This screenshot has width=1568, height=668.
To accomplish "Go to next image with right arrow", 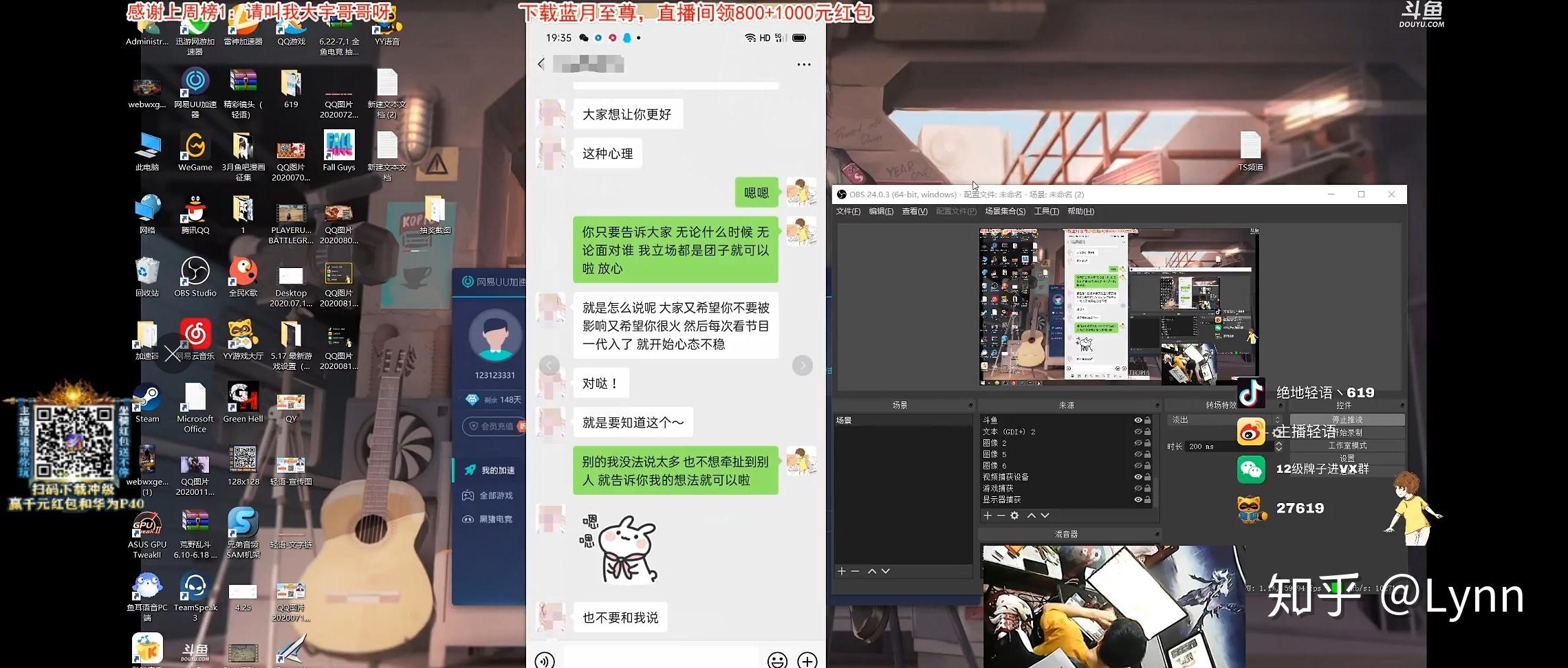I will point(803,365).
